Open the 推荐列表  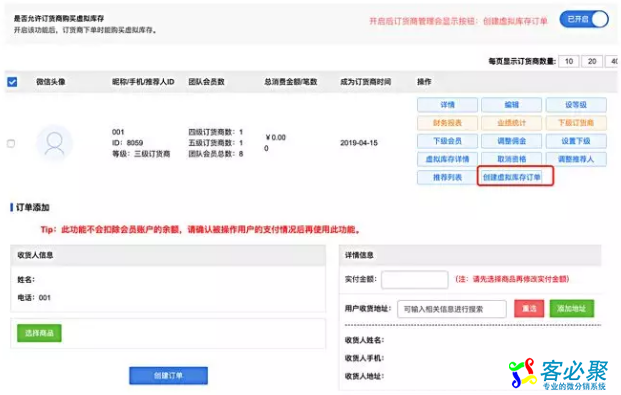[x=447, y=177]
